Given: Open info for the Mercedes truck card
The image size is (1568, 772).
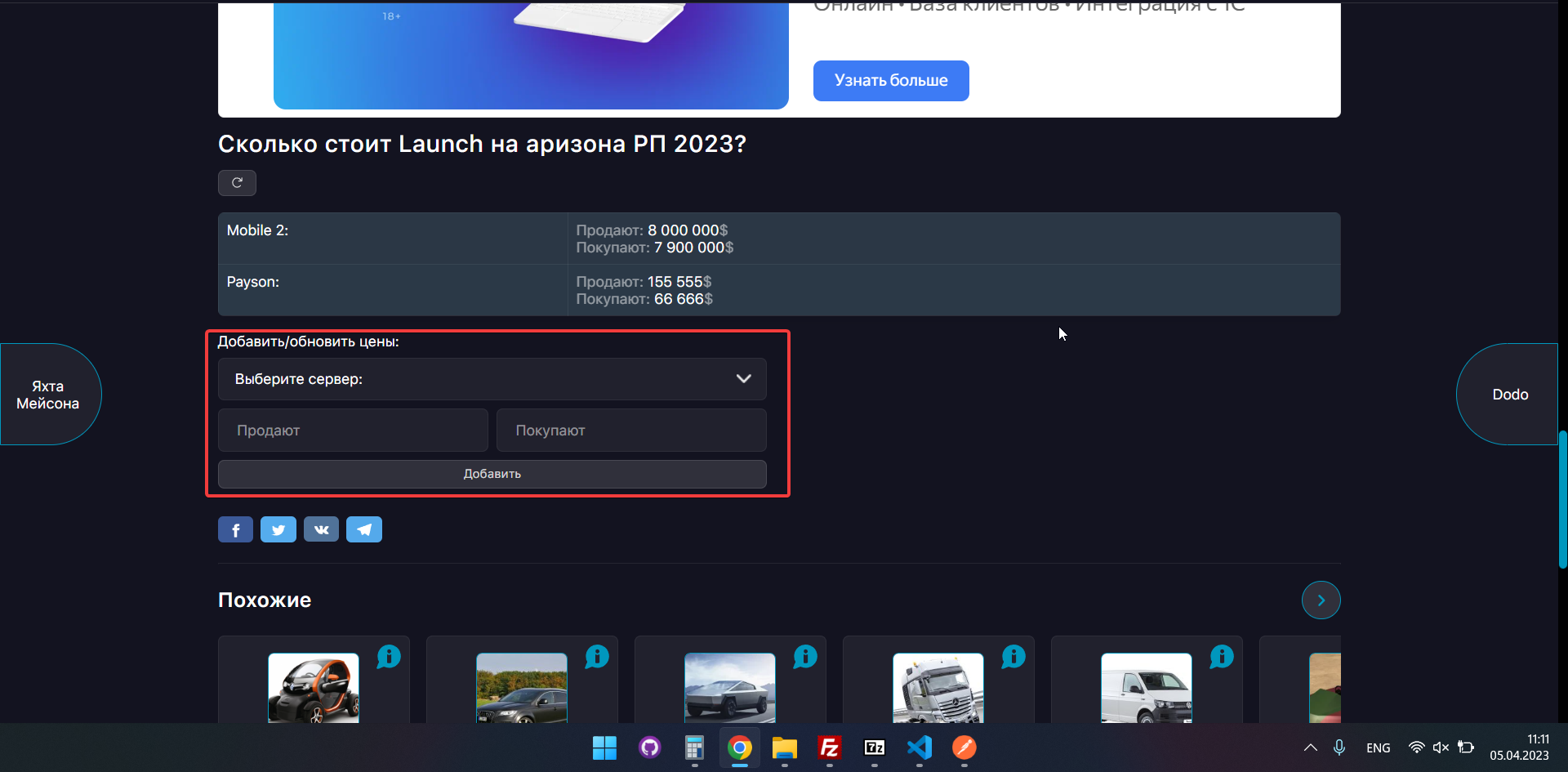Looking at the screenshot, I should click(1013, 656).
